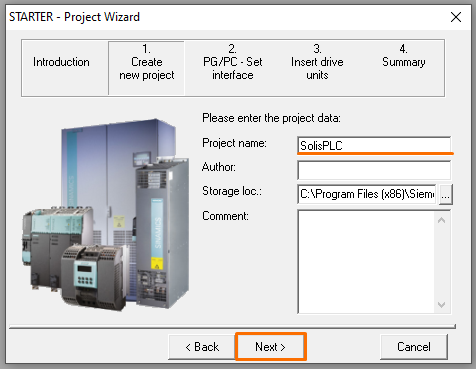This screenshot has height=369, width=476.
Task: Click the empty Author field
Action: point(374,170)
